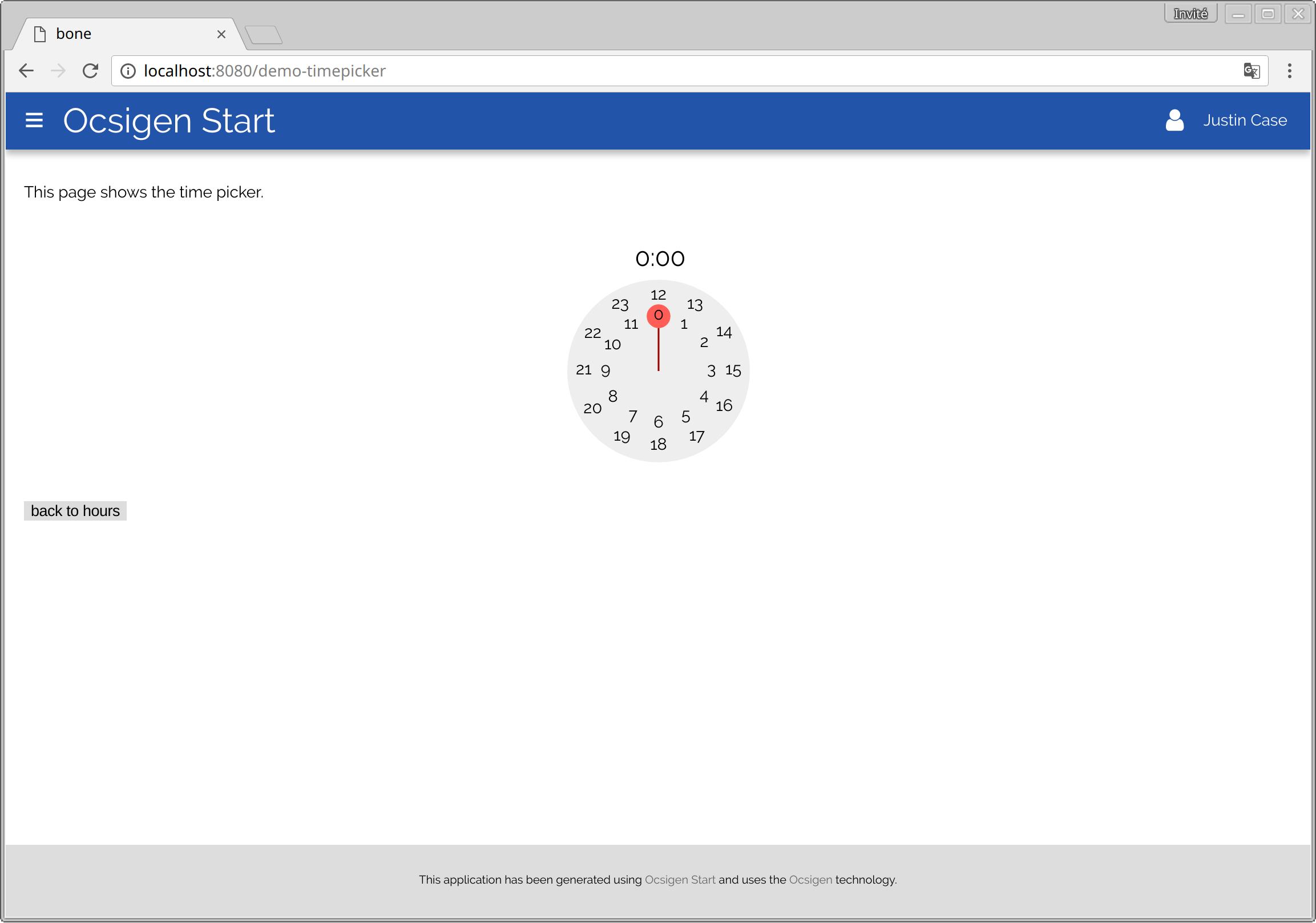Click the user avatar icon
This screenshot has width=1316, height=923.
[x=1174, y=120]
